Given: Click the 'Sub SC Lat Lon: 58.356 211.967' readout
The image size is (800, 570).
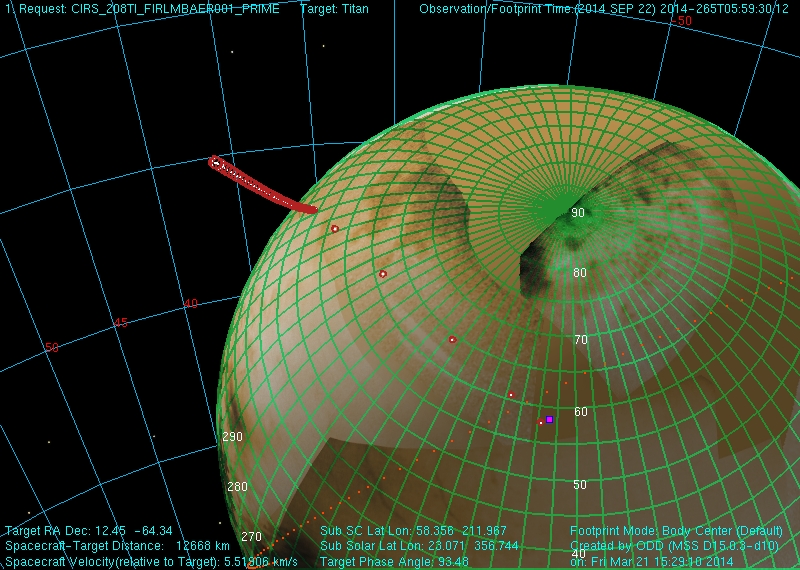Looking at the screenshot, I should 413,531.
